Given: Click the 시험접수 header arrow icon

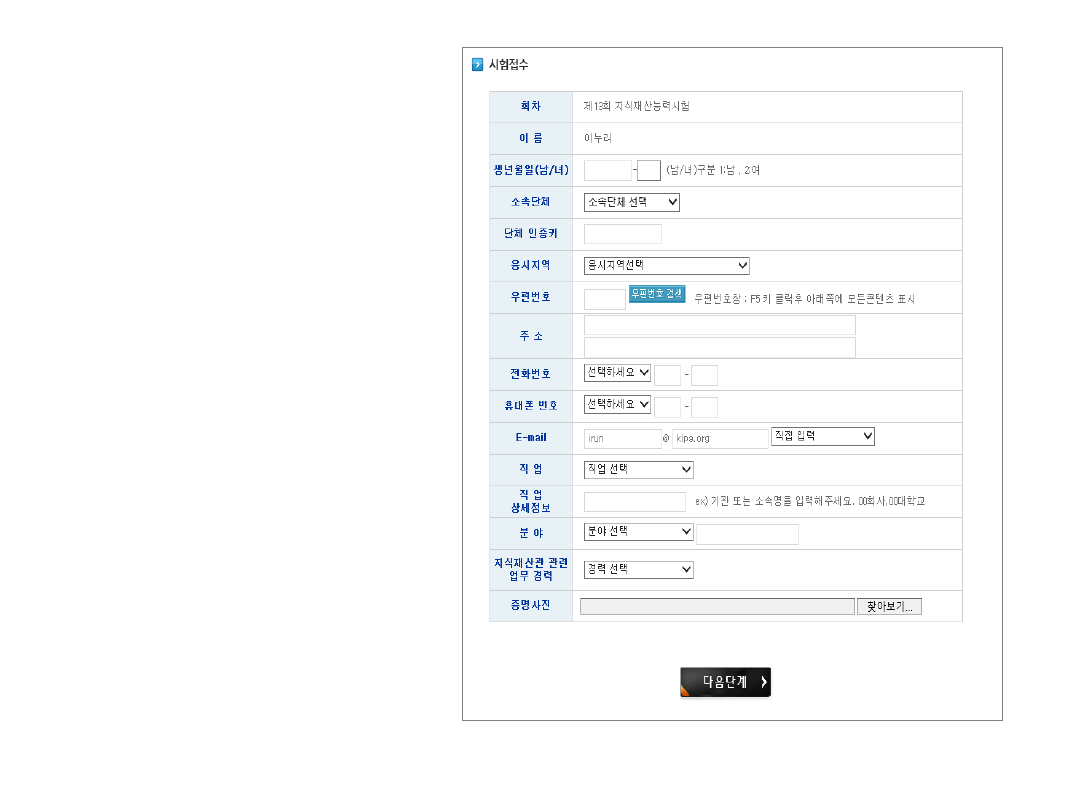Looking at the screenshot, I should point(477,65).
